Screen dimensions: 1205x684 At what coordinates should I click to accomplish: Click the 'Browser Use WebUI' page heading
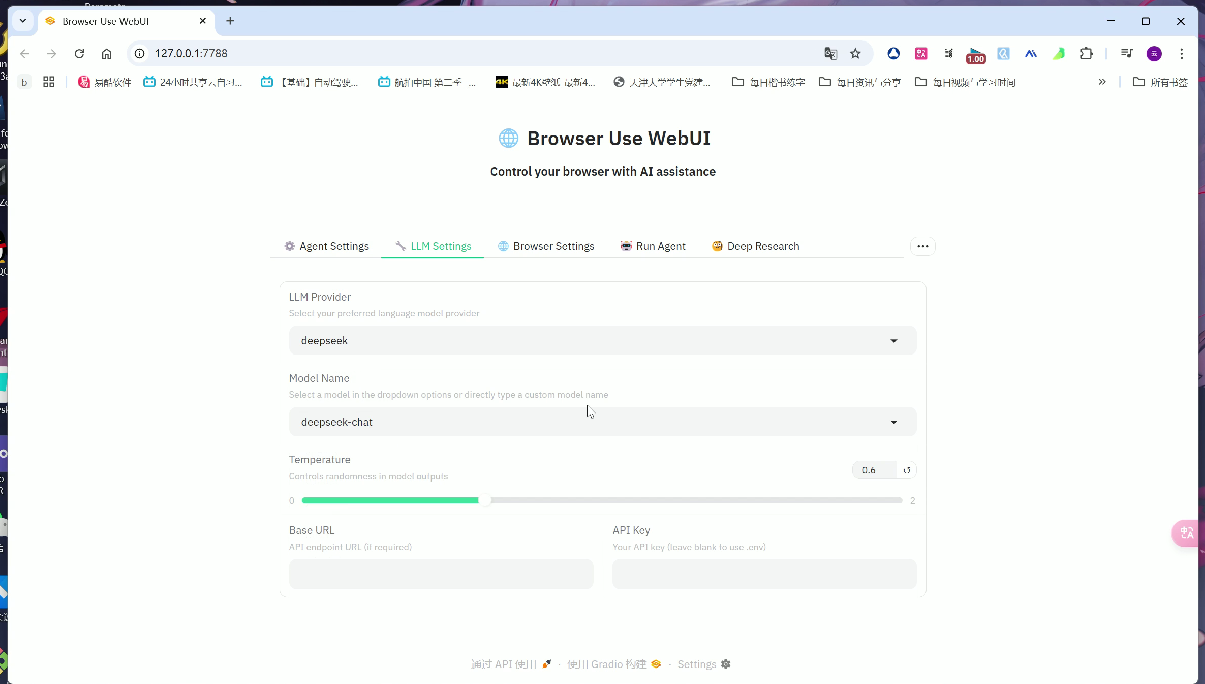(x=604, y=139)
